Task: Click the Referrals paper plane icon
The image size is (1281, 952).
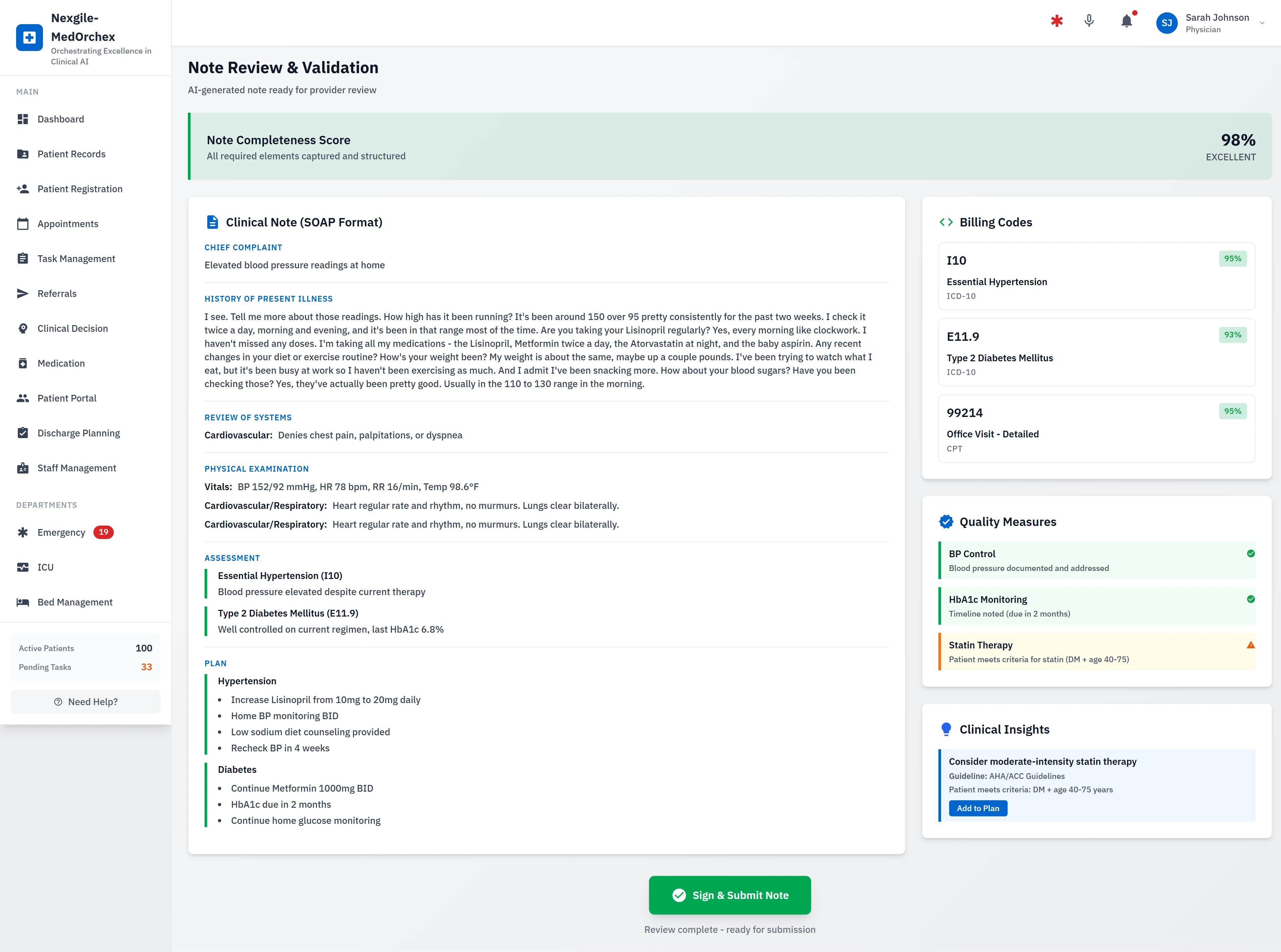Action: (x=22, y=293)
